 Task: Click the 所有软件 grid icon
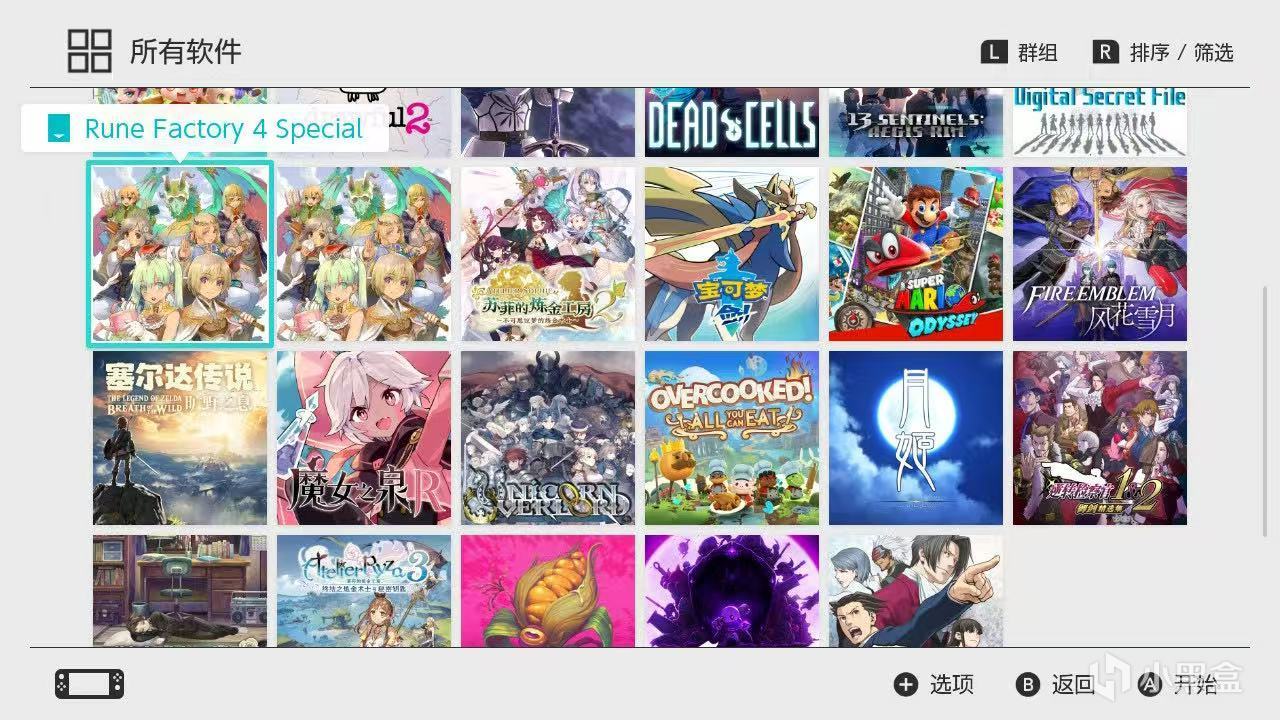(89, 51)
